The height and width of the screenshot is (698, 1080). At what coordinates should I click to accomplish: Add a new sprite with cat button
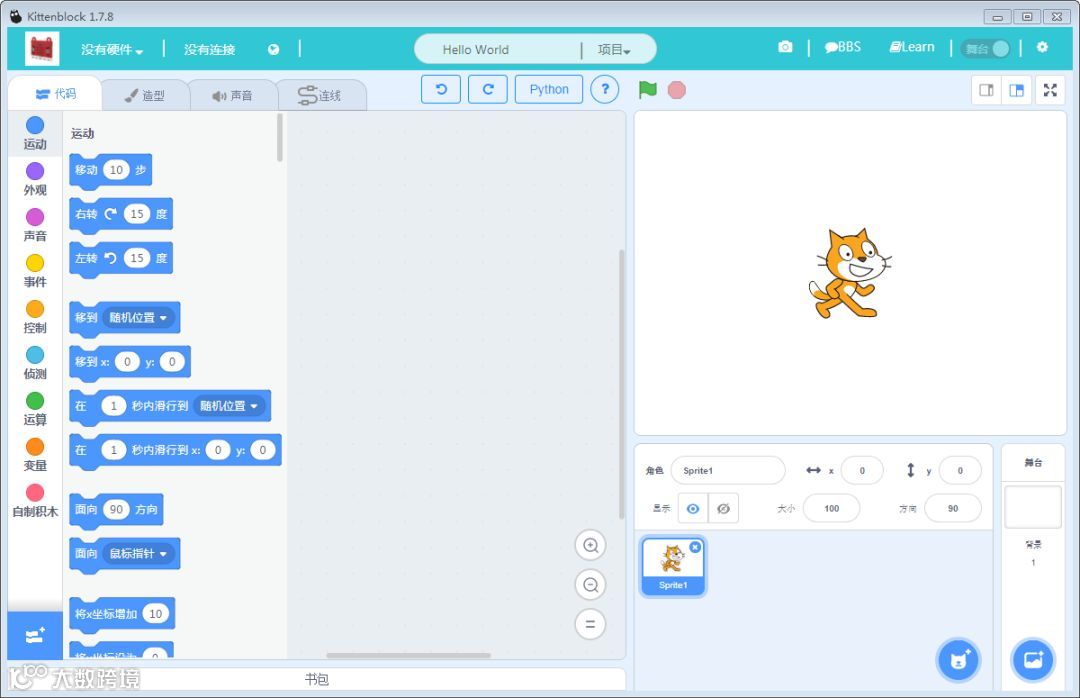click(x=958, y=660)
